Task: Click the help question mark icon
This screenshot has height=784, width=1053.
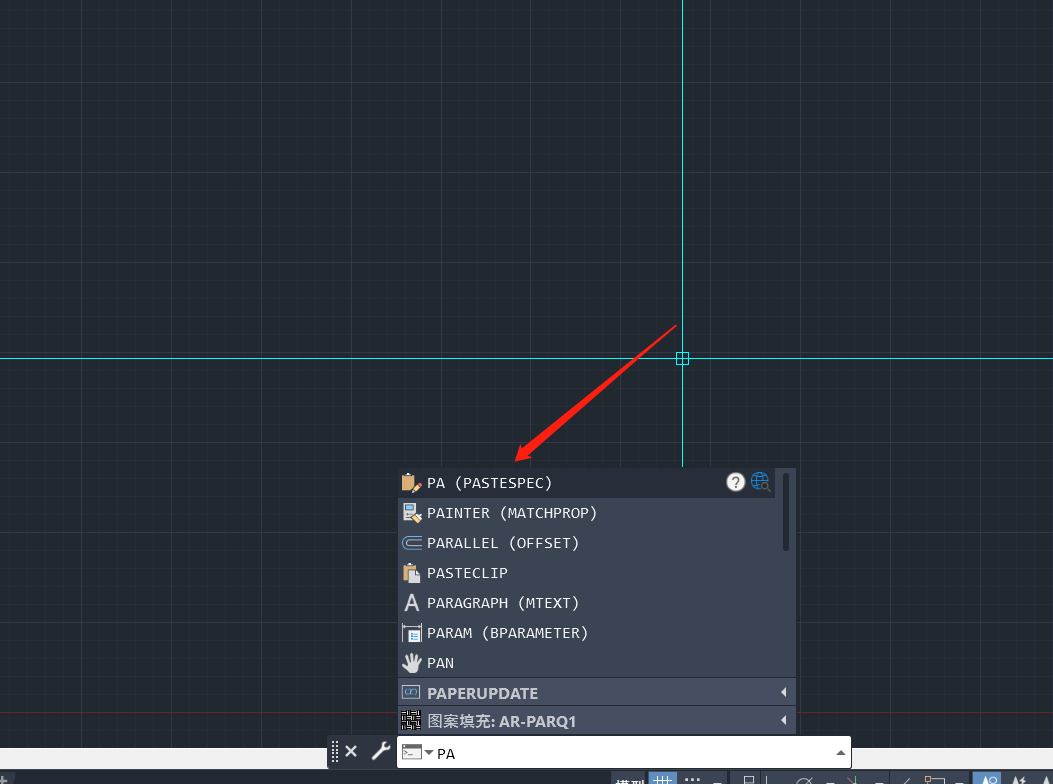Action: click(x=735, y=482)
